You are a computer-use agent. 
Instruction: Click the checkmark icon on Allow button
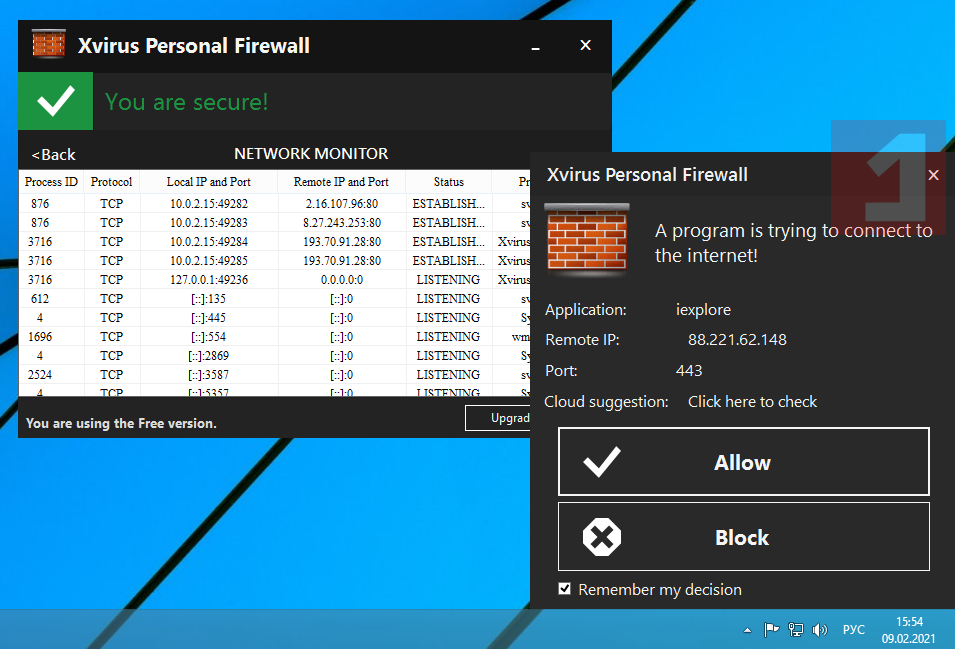(x=602, y=461)
